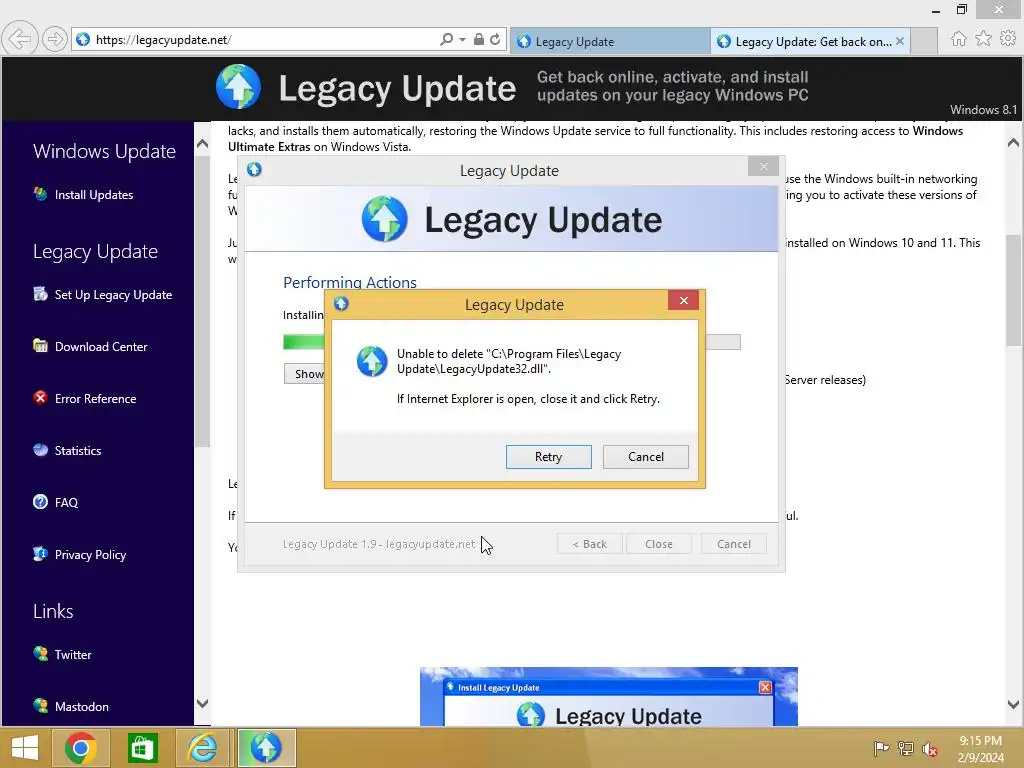Viewport: 1024px width, 768px height.
Task: Click the network tray icon
Action: point(906,748)
